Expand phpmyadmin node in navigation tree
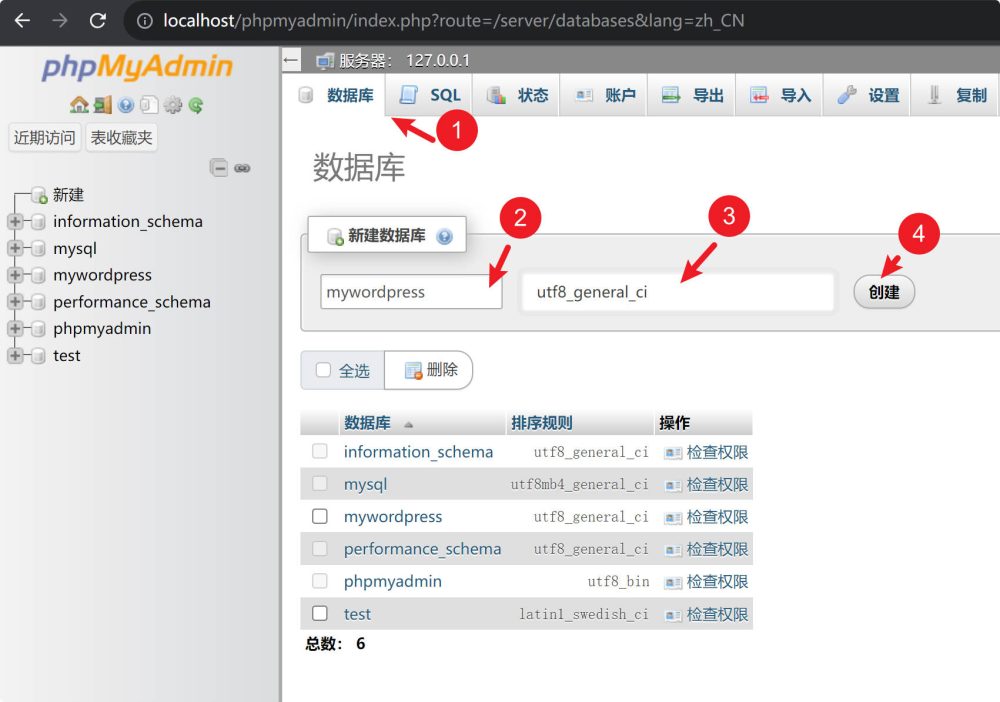This screenshot has height=702, width=1000. click(x=15, y=328)
